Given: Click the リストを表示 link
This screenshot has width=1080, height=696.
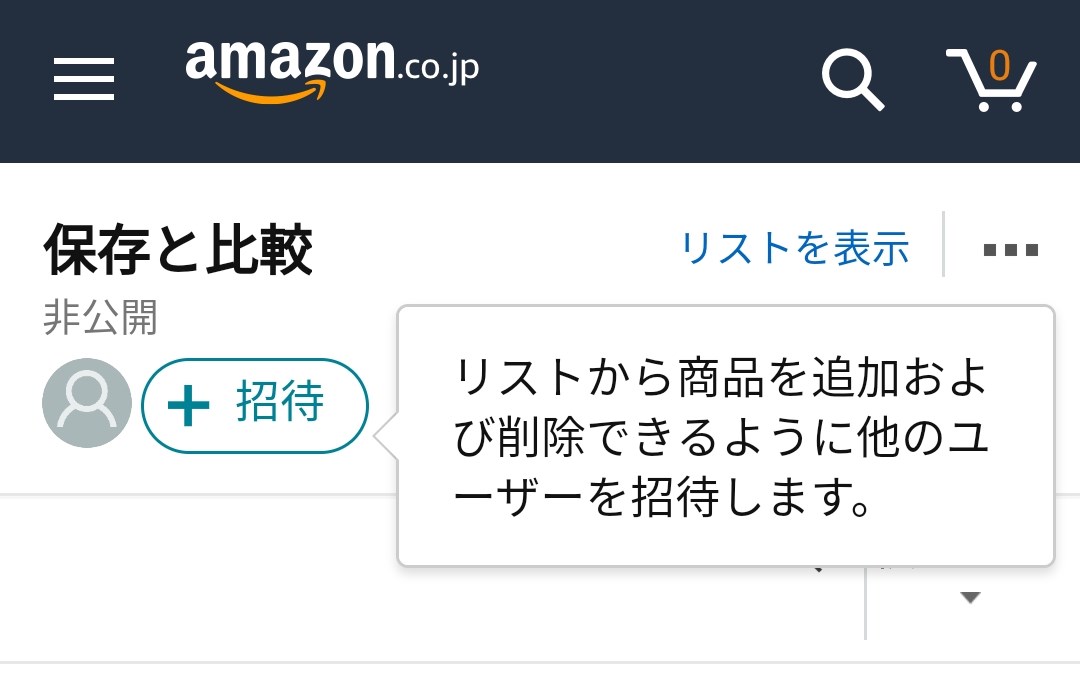Looking at the screenshot, I should [x=795, y=248].
